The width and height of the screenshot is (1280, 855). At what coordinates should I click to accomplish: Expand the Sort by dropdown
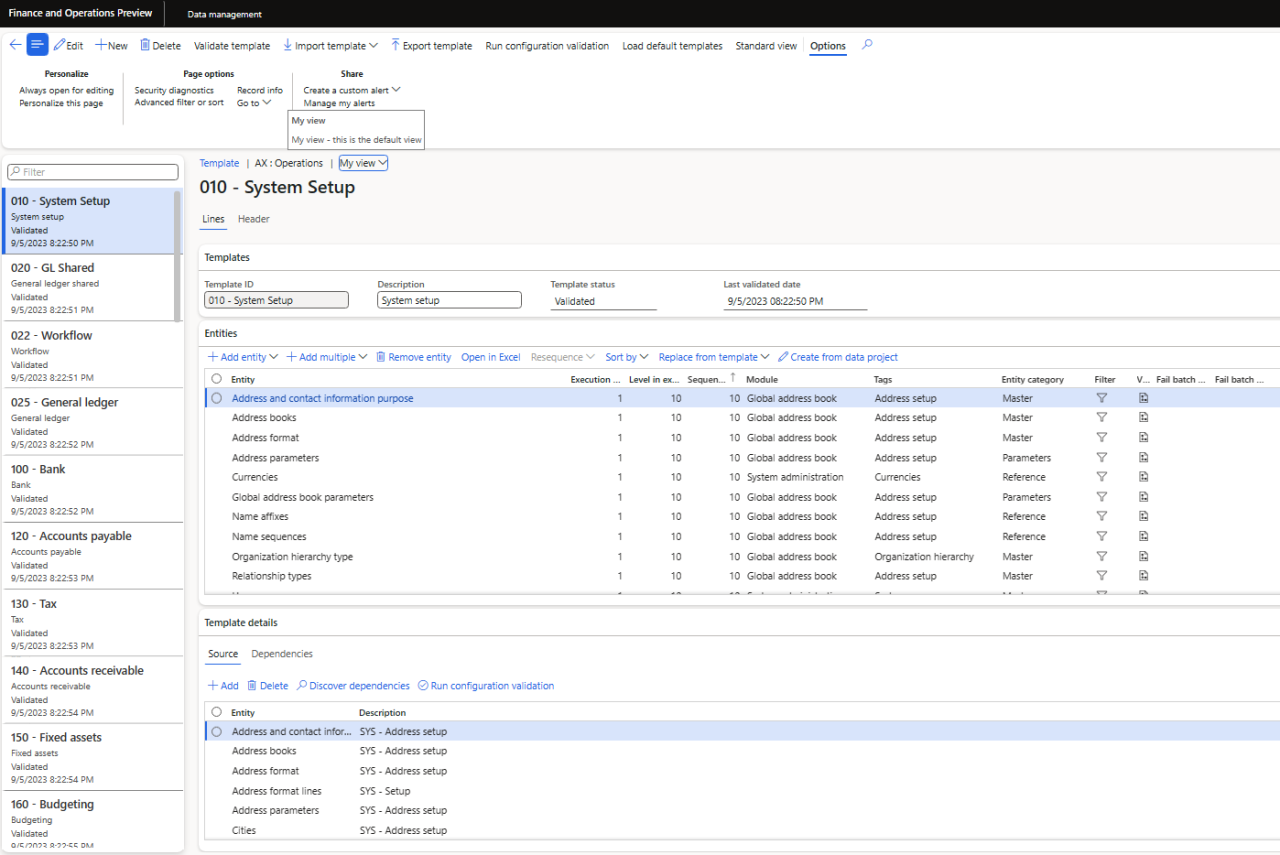click(626, 357)
